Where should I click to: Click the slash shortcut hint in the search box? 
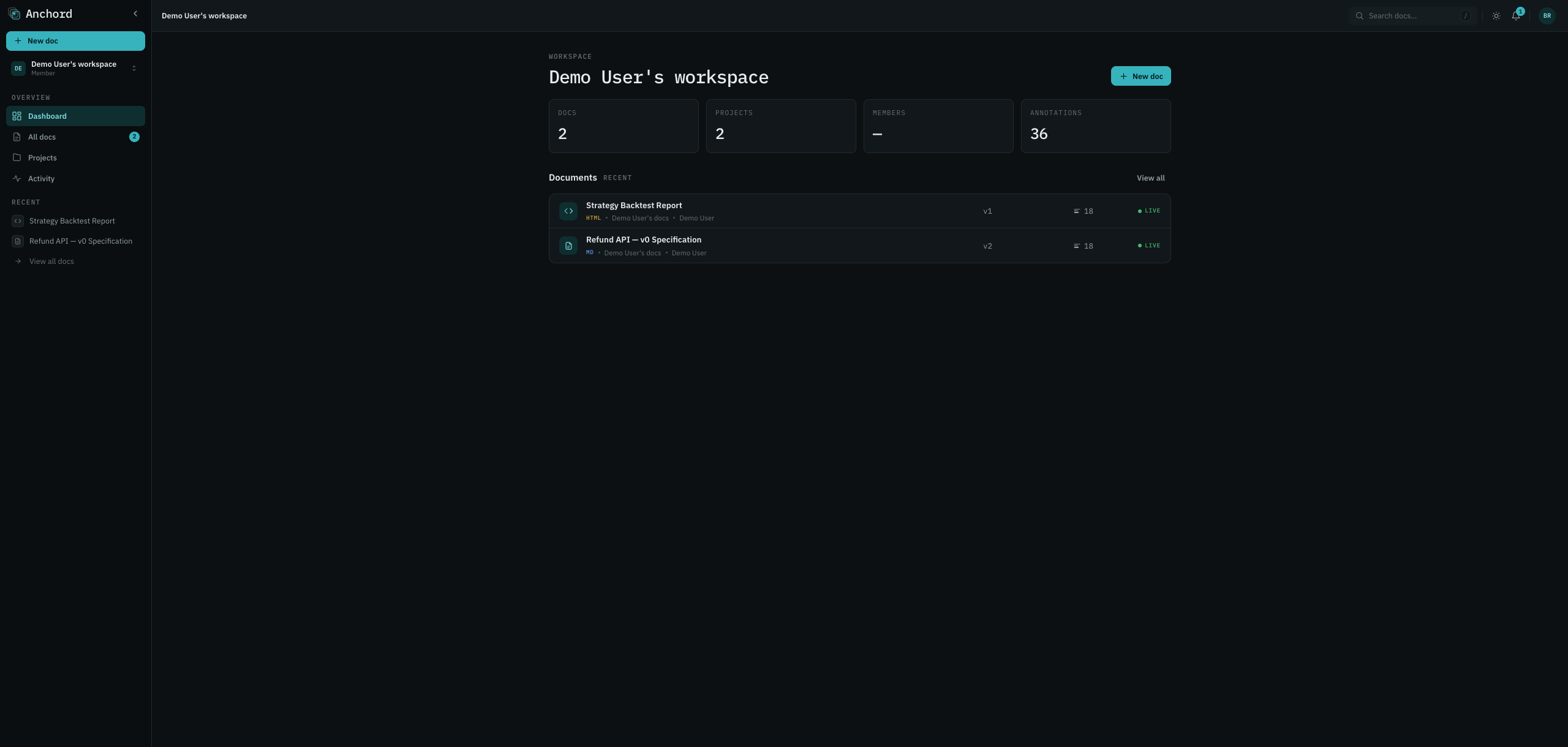(x=1465, y=16)
